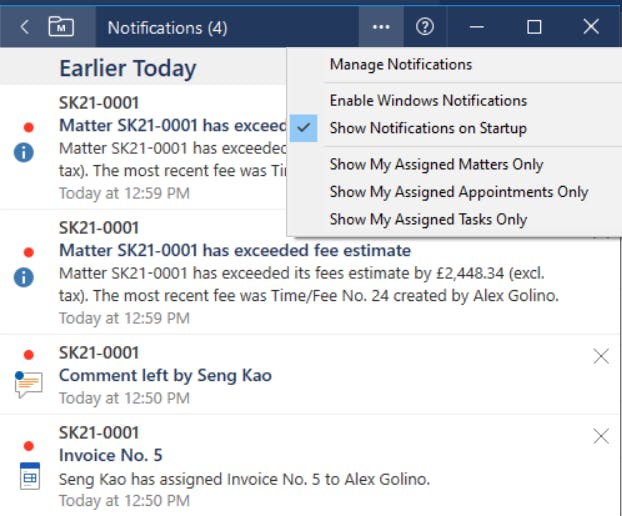The image size is (622, 516).
Task: Dismiss the Comment left by Seng Kao notification
Action: tap(601, 356)
